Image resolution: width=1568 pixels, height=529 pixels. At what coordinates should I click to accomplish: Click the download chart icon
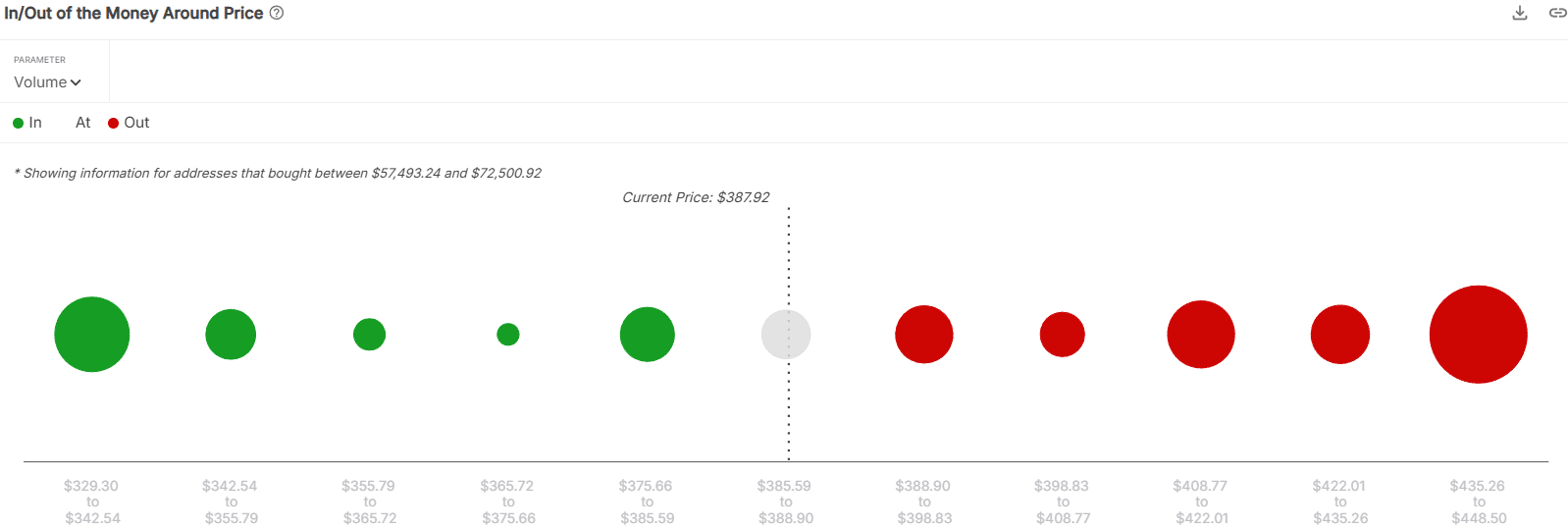pyautogui.click(x=1520, y=13)
